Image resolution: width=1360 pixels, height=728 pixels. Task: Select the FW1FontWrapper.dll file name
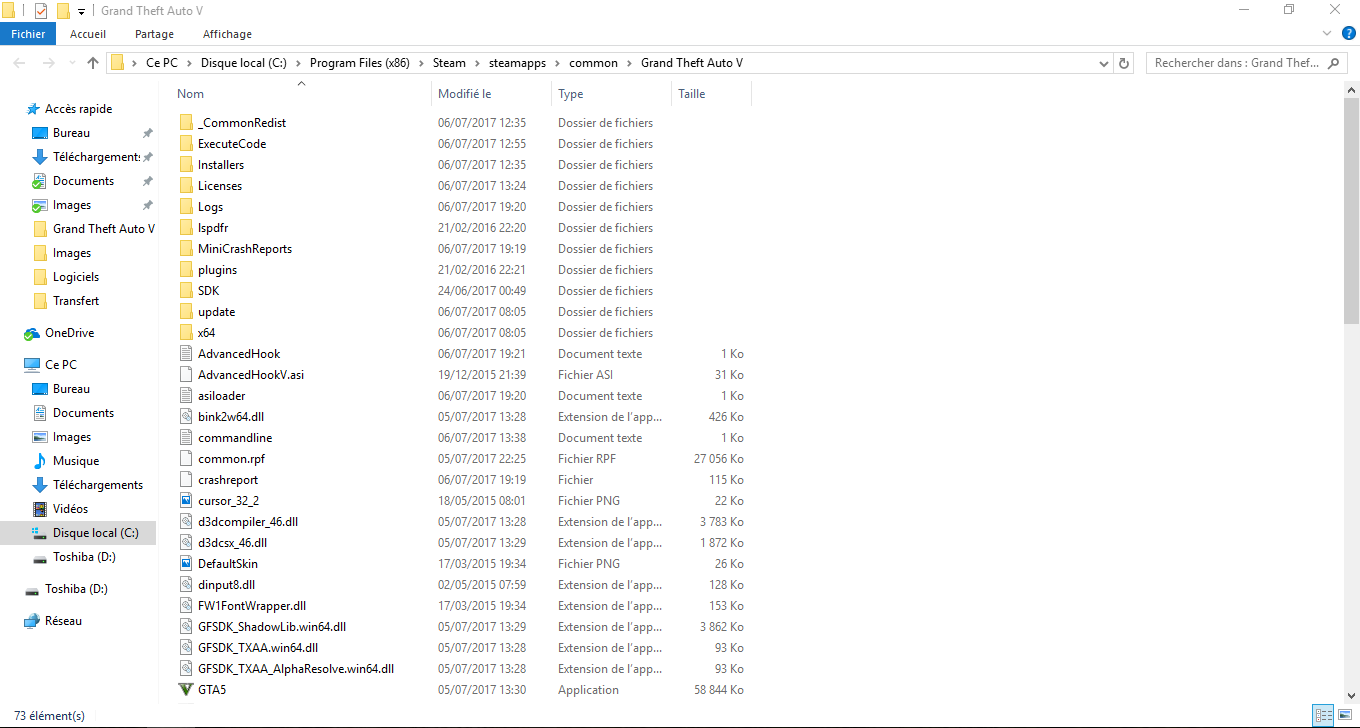(x=252, y=606)
